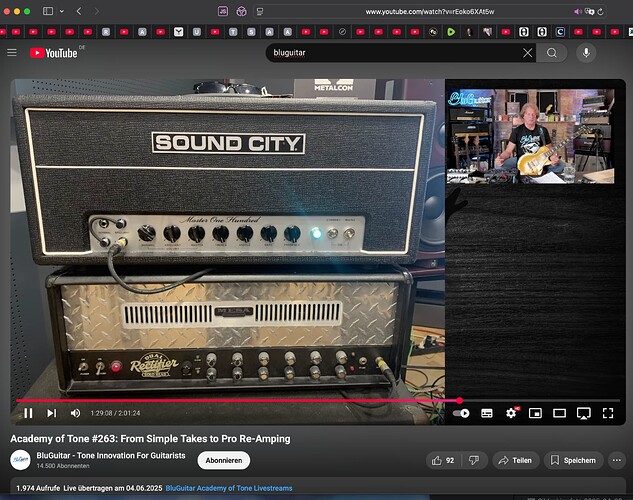Enable theater mode view
Image resolution: width=633 pixels, height=500 pixels.
(x=560, y=413)
